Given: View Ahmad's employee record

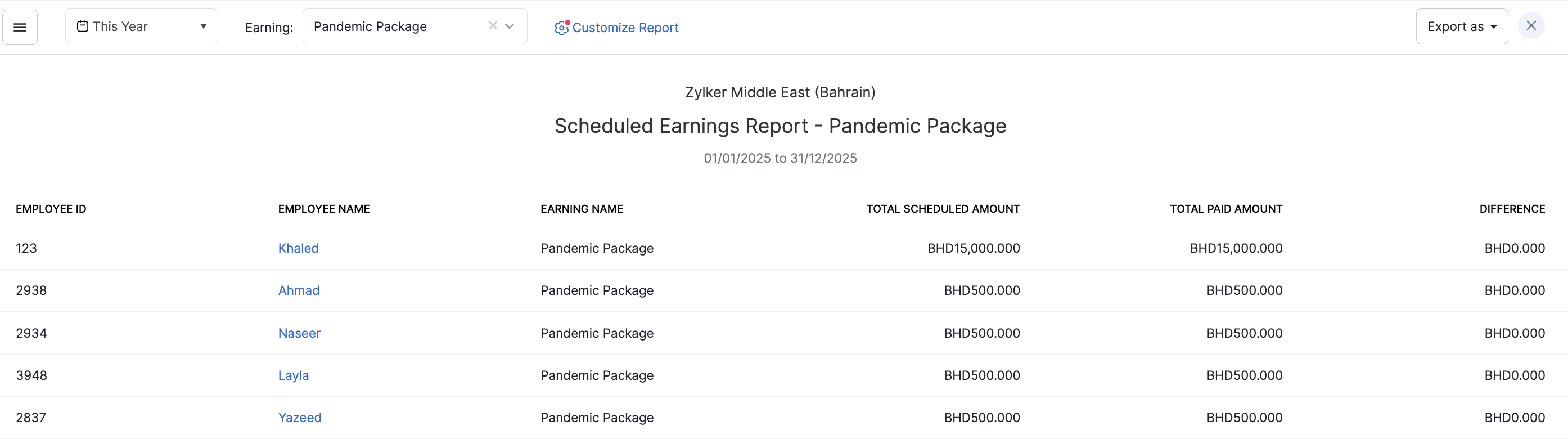Looking at the screenshot, I should (298, 290).
